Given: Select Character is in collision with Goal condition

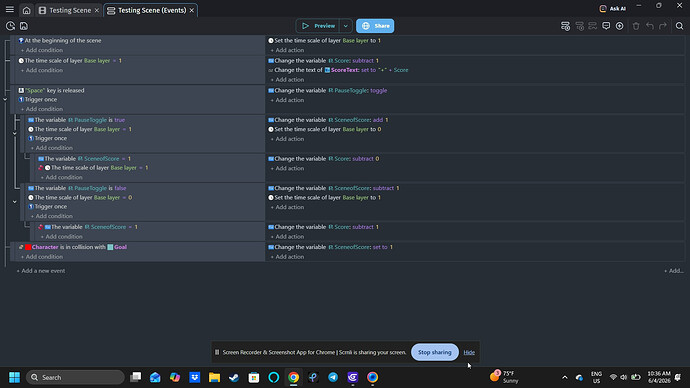Looking at the screenshot, I should pyautogui.click(x=73, y=247).
